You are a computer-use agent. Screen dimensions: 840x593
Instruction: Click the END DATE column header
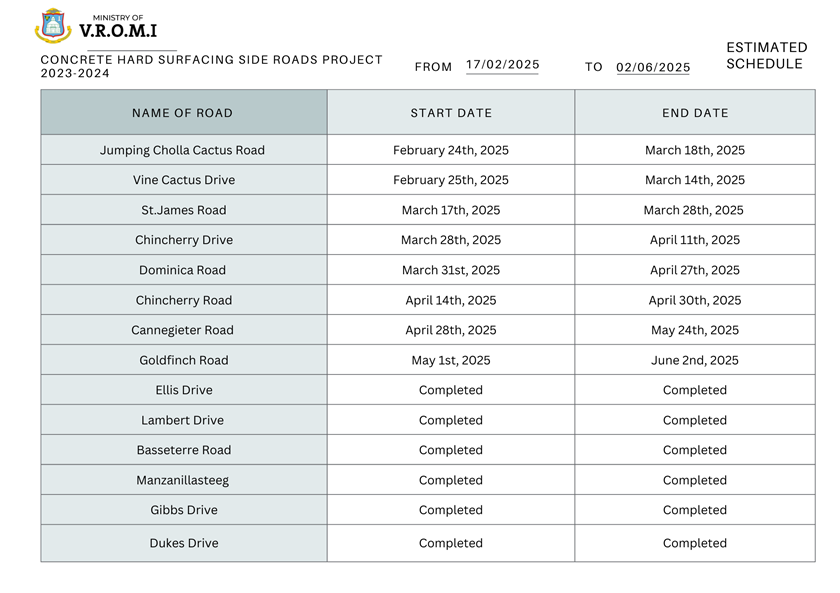[x=695, y=112]
